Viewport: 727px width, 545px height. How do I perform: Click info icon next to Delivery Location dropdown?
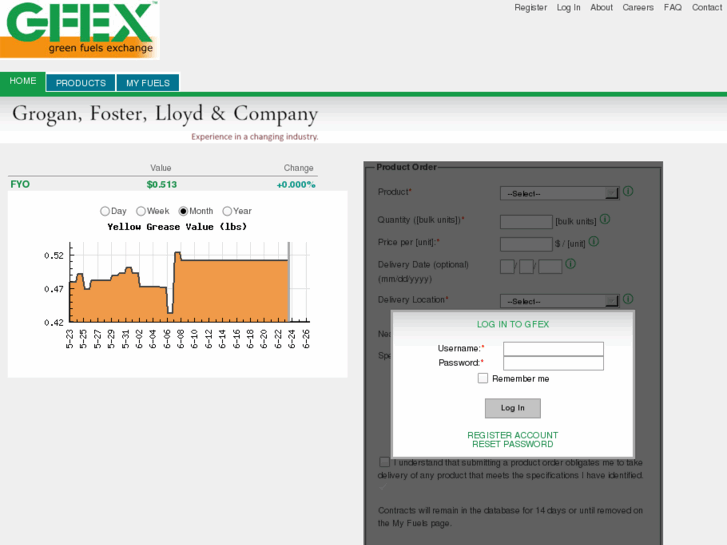coord(628,299)
